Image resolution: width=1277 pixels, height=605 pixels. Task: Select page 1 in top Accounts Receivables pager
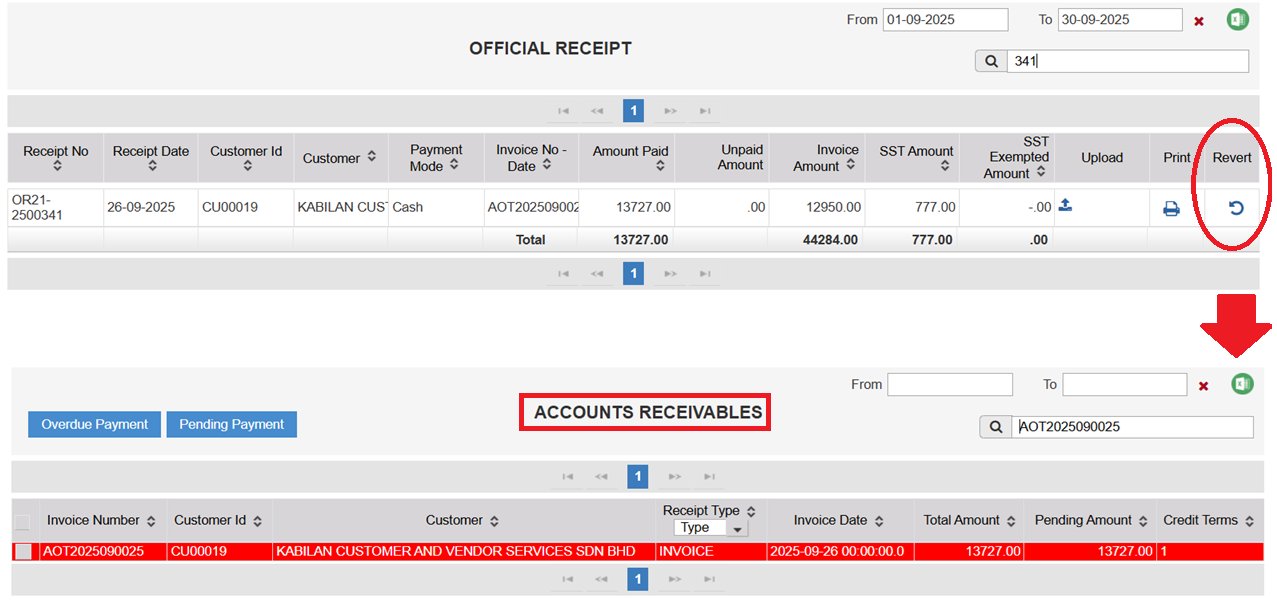(638, 477)
